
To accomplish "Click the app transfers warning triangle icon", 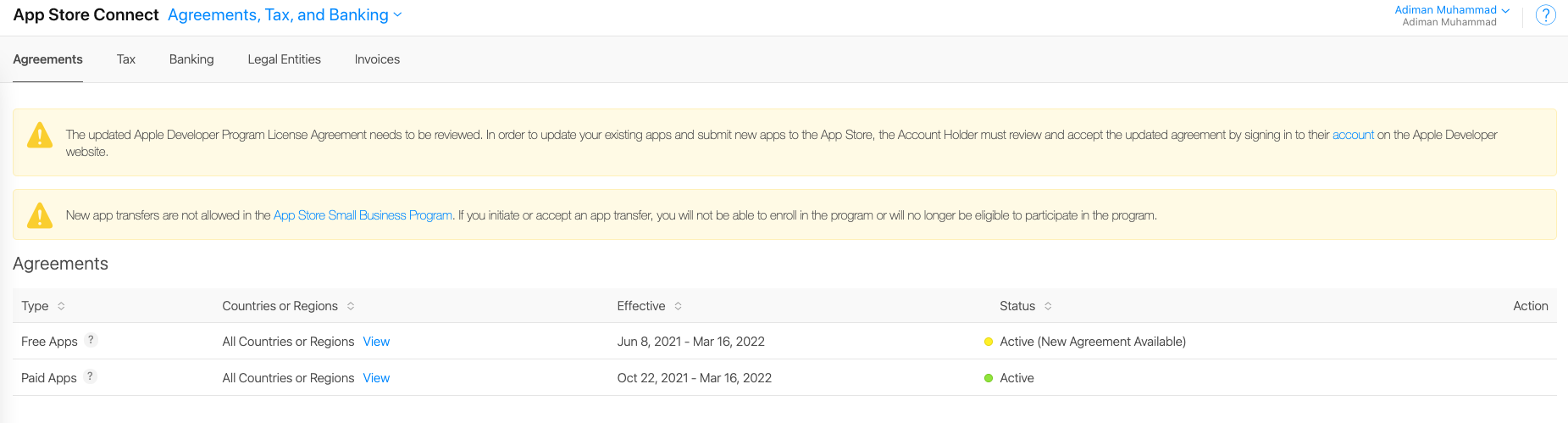I will (x=40, y=215).
